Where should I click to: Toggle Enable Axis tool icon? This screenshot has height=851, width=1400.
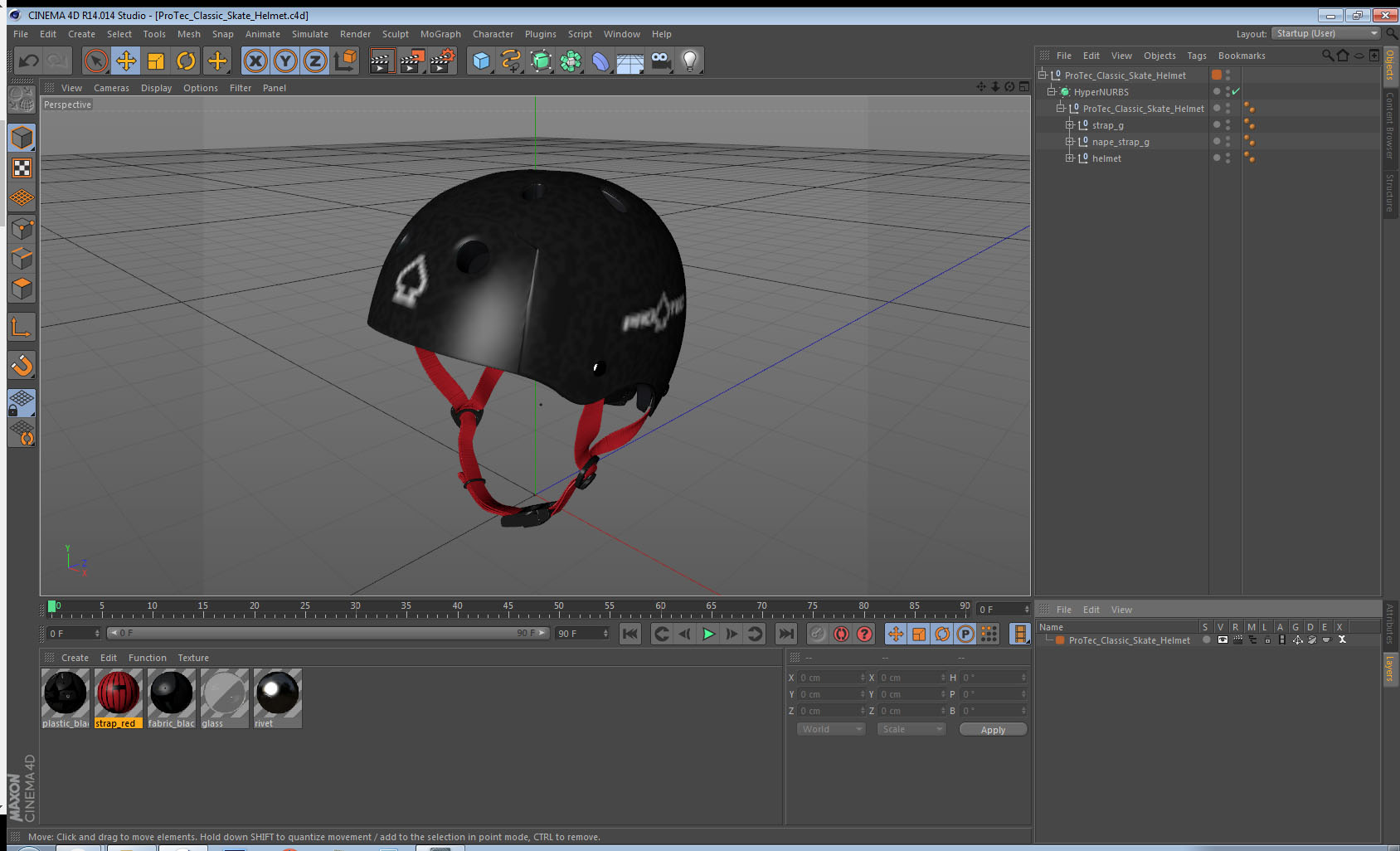coord(22,328)
